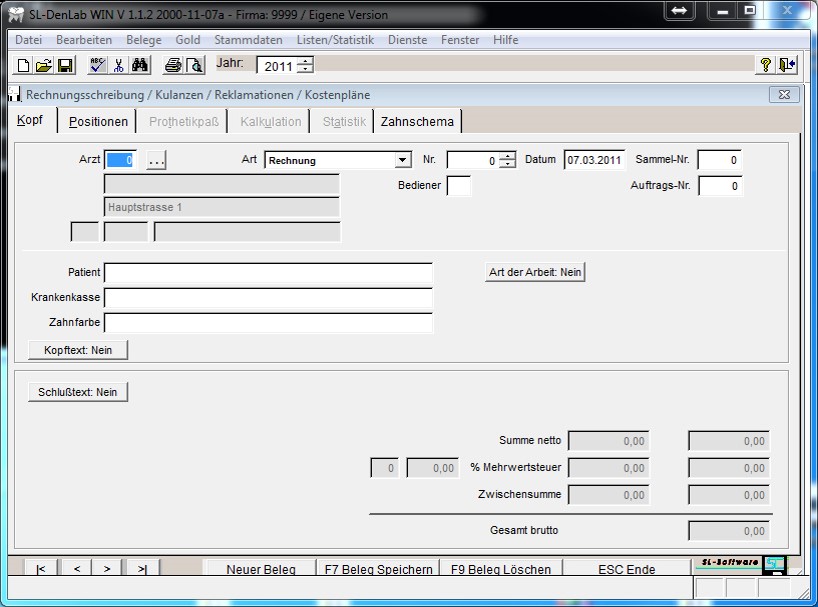This screenshot has width=818, height=607.
Task: Go to next record with > button
Action: (107, 568)
